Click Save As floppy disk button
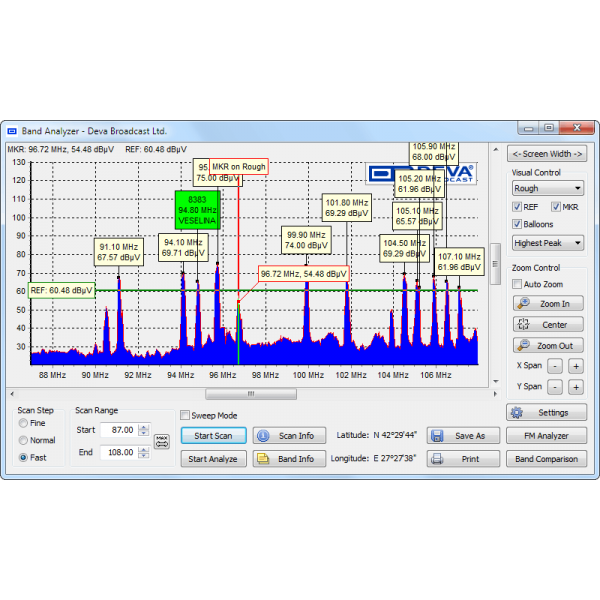 pos(463,436)
